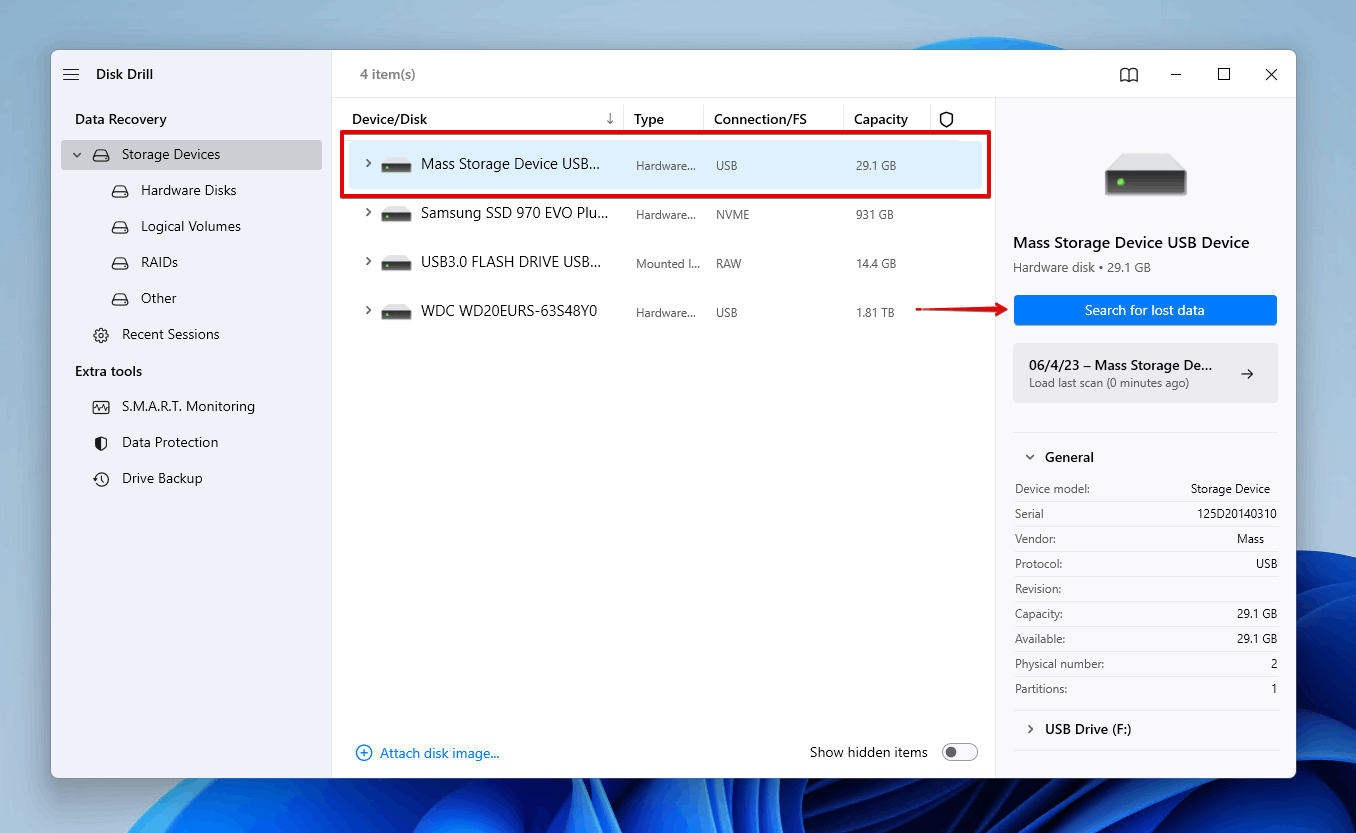1356x833 pixels.
Task: Toggle the Show hidden items switch
Action: tap(959, 752)
